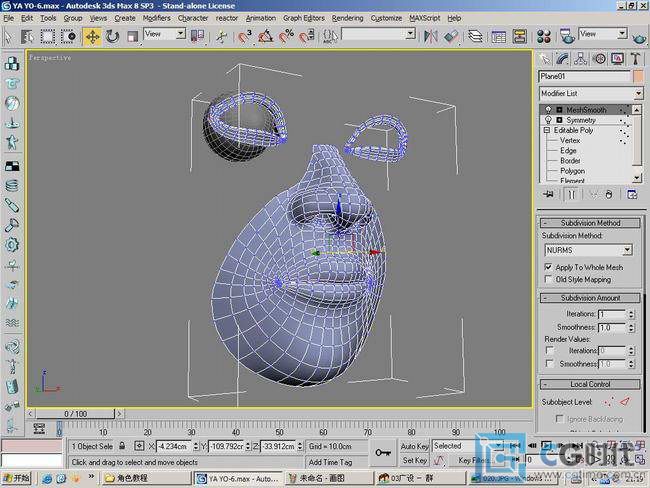Open the Animation menu
Viewport: 650px width, 488px height.
point(260,18)
